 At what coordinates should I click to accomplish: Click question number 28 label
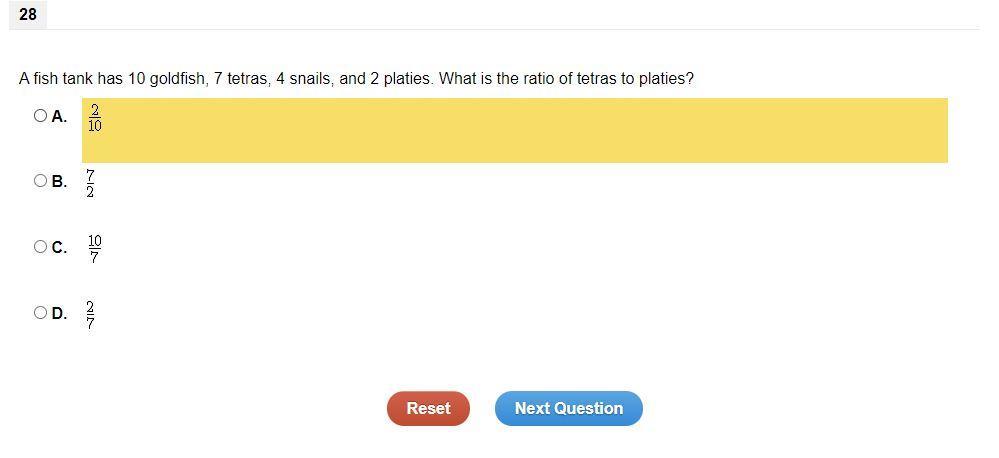click(27, 15)
